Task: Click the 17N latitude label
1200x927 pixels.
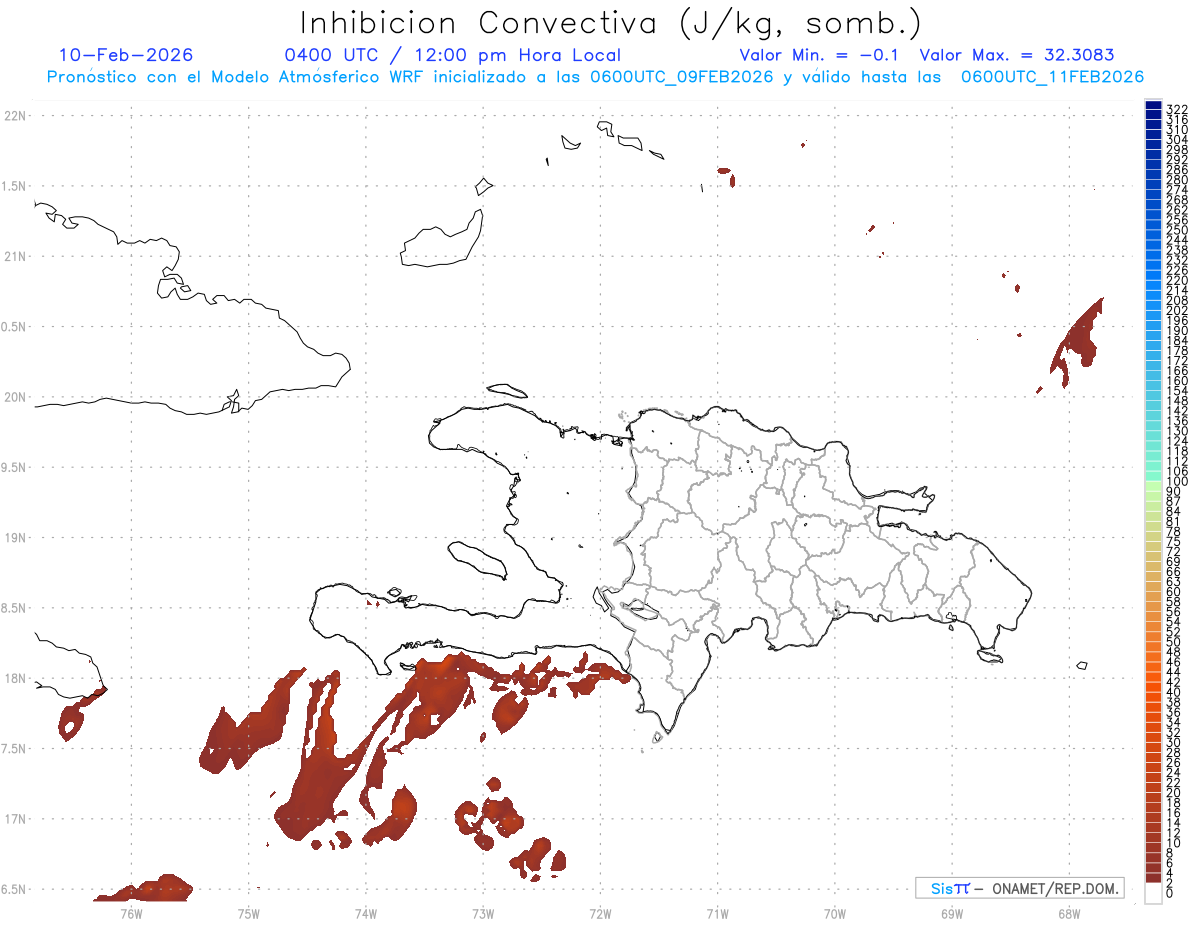Action: coord(15,819)
